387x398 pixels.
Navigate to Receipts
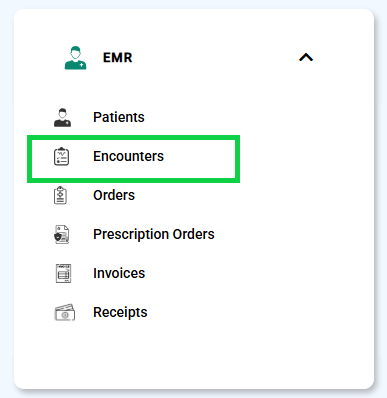pyautogui.click(x=120, y=312)
